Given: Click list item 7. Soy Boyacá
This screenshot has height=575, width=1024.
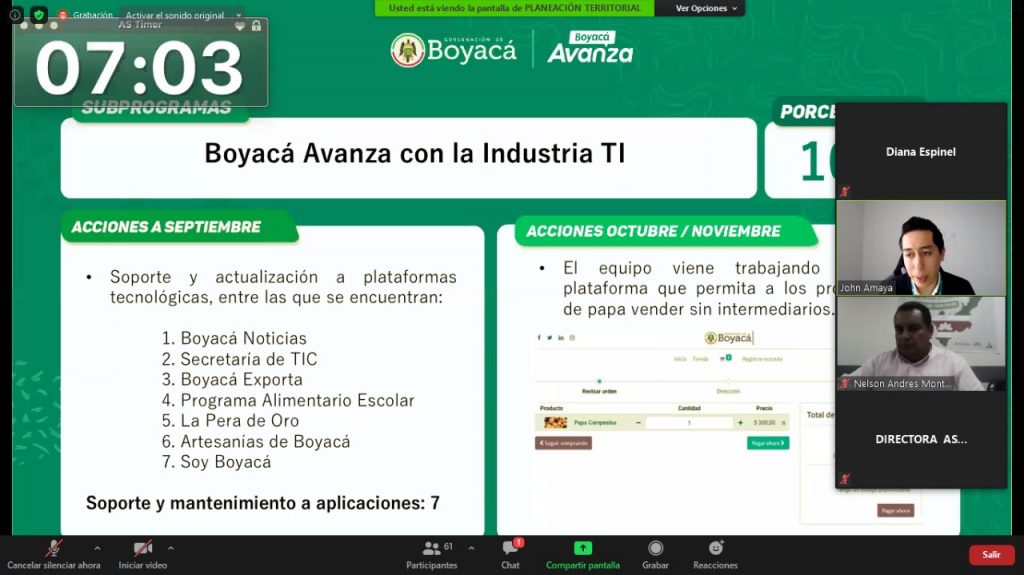Looking at the screenshot, I should (216, 462).
